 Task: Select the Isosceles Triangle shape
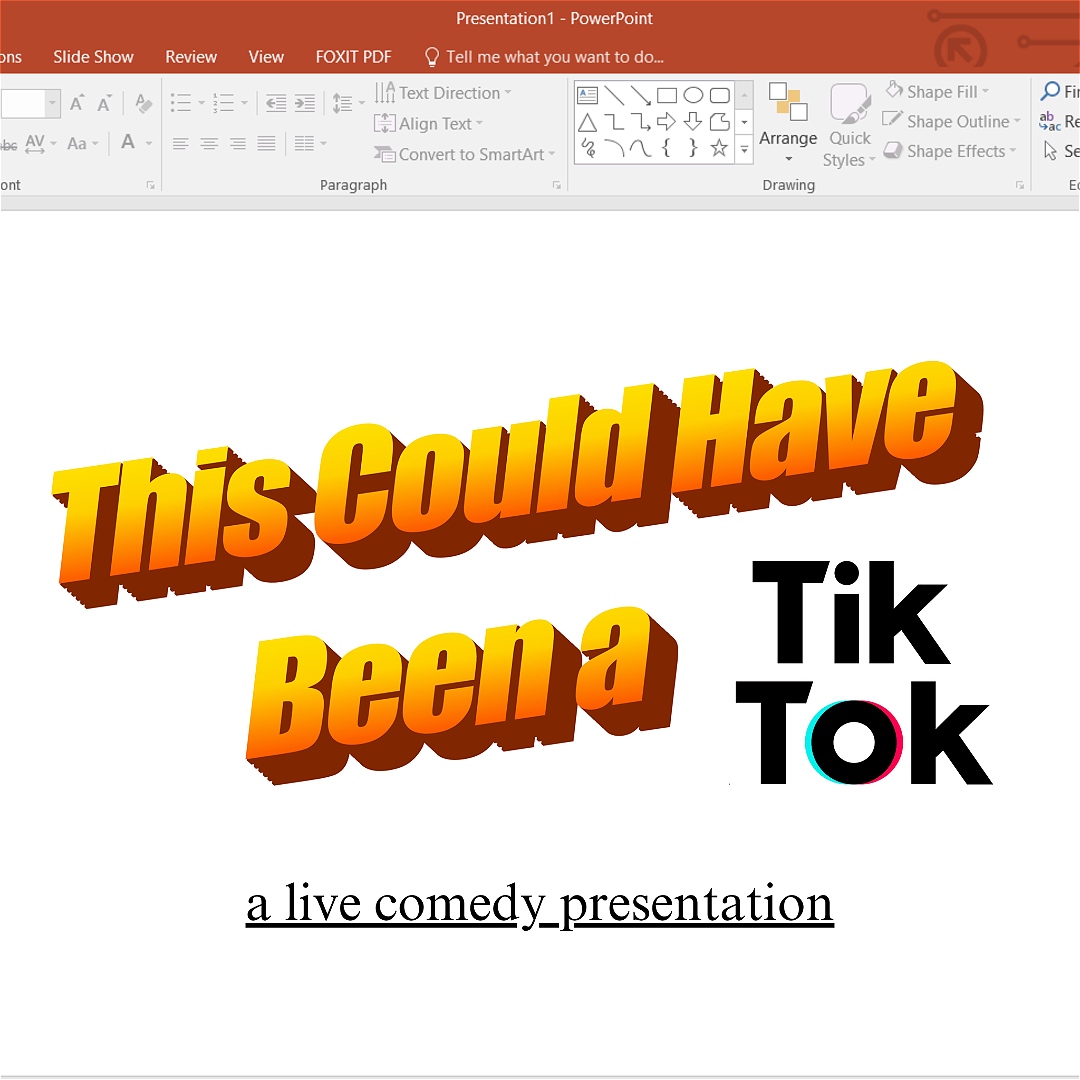(x=587, y=123)
